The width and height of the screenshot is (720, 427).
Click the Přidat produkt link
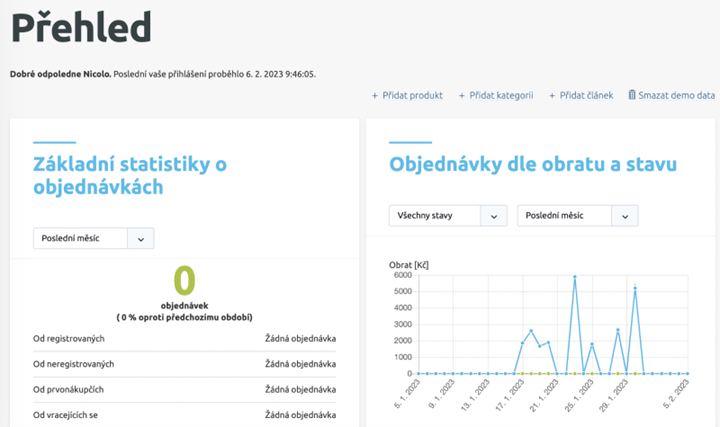407,96
